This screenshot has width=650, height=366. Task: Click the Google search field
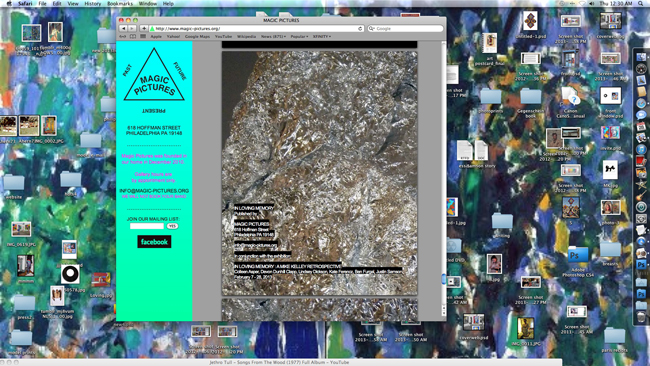[x=405, y=29]
